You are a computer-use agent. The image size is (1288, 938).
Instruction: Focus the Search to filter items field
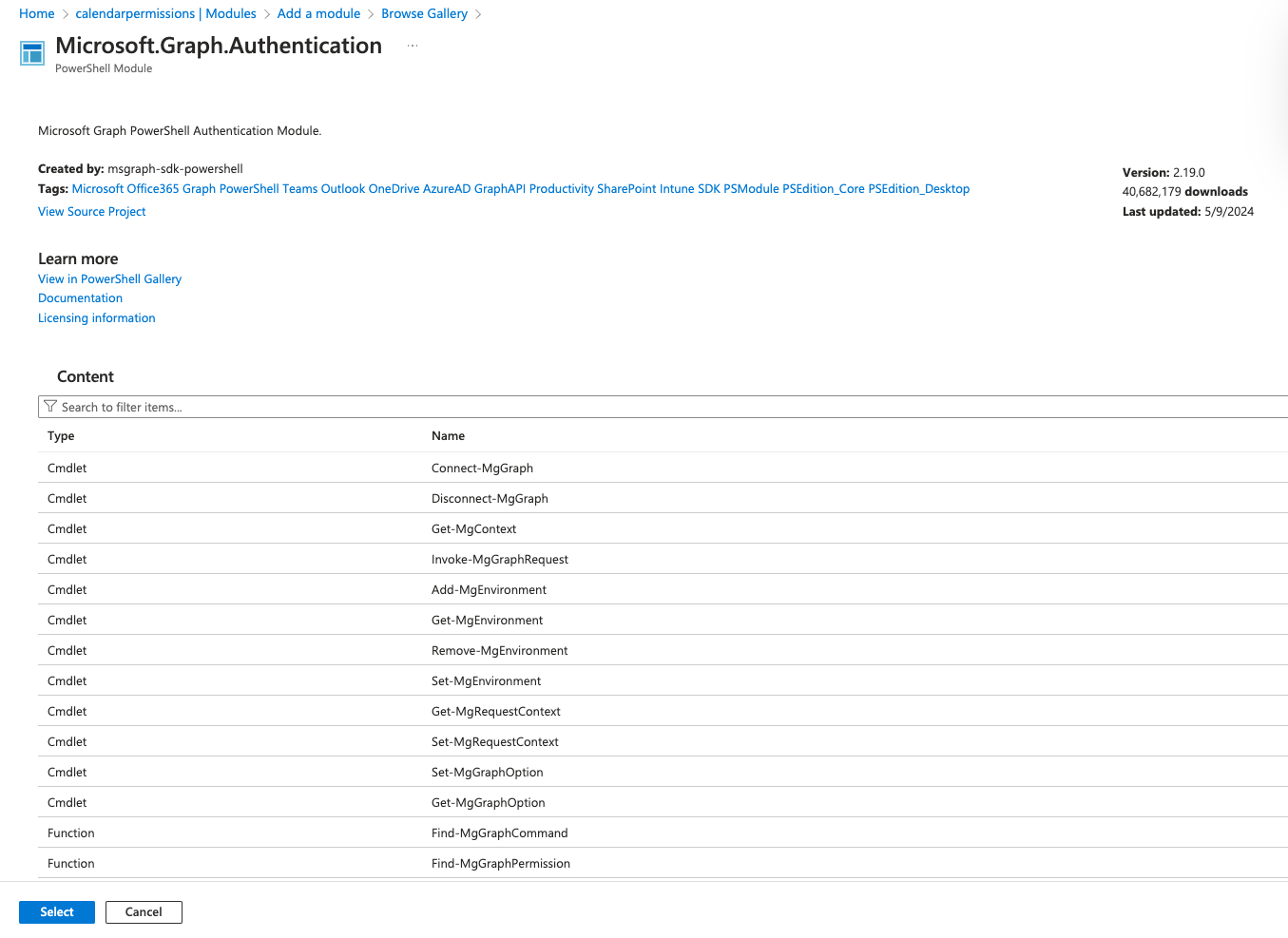pos(665,407)
